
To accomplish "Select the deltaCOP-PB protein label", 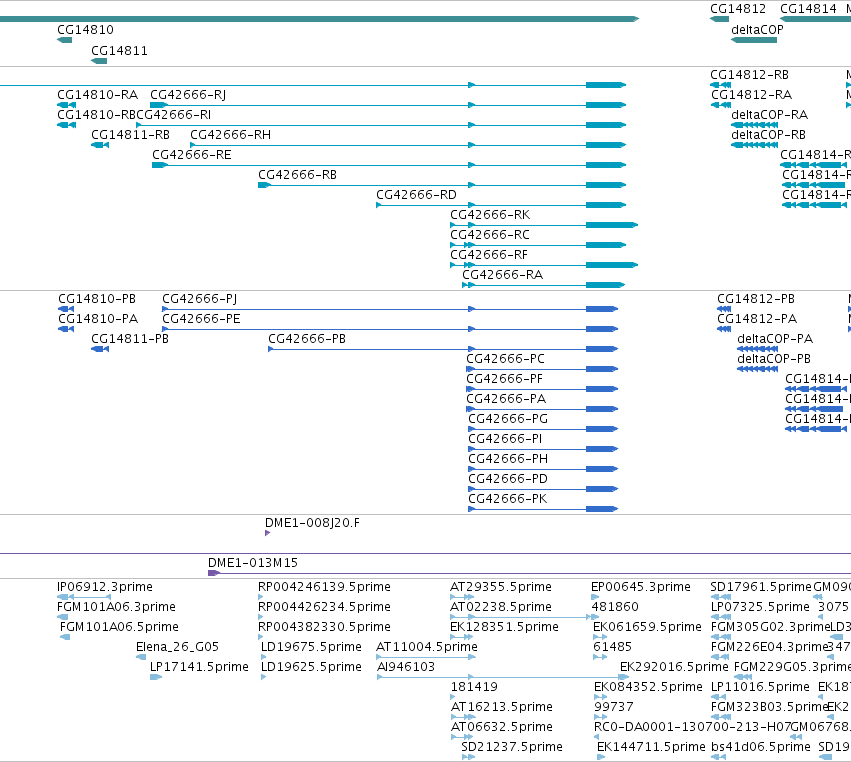I will point(774,359).
